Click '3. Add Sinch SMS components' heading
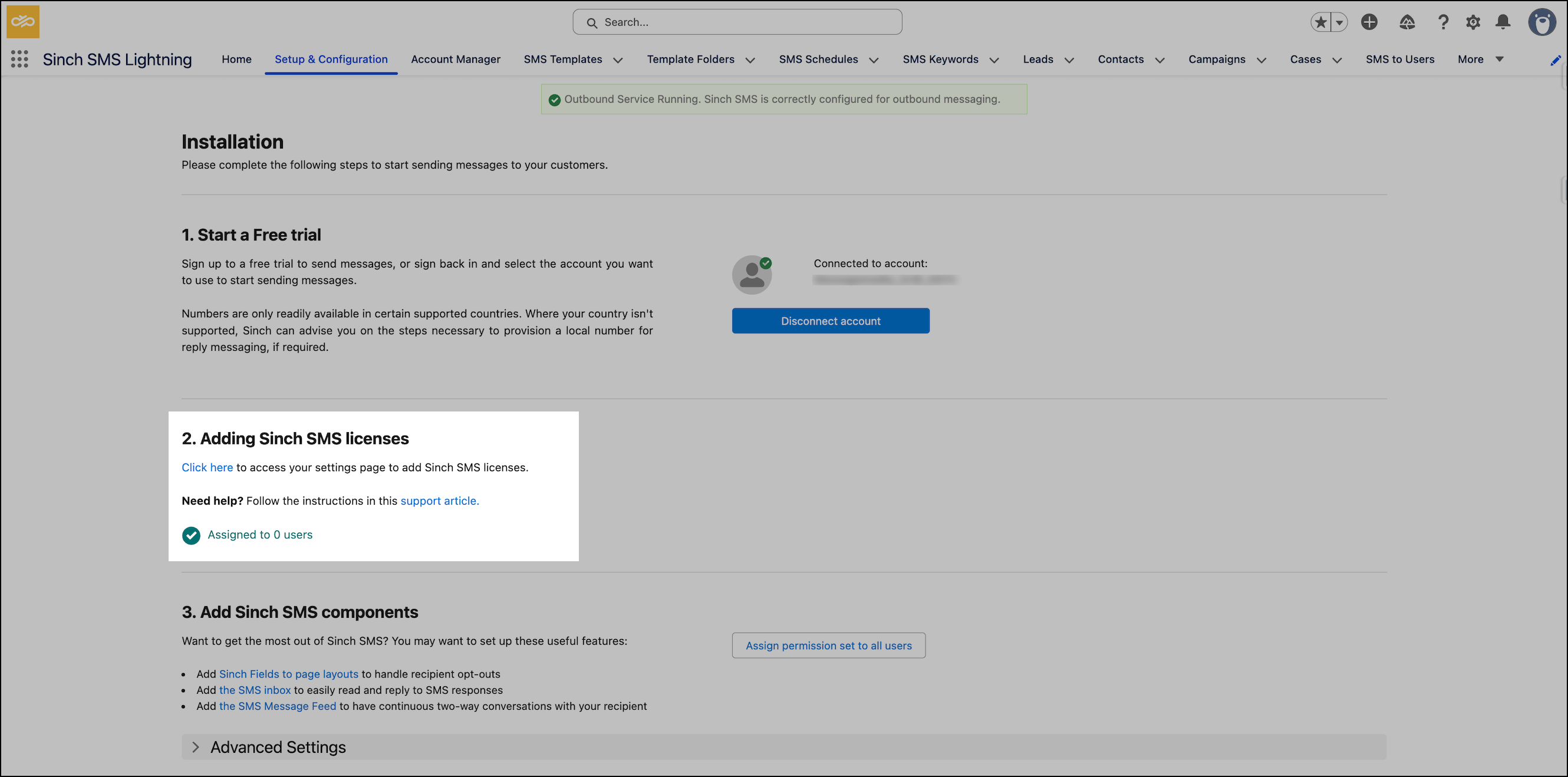 click(299, 612)
